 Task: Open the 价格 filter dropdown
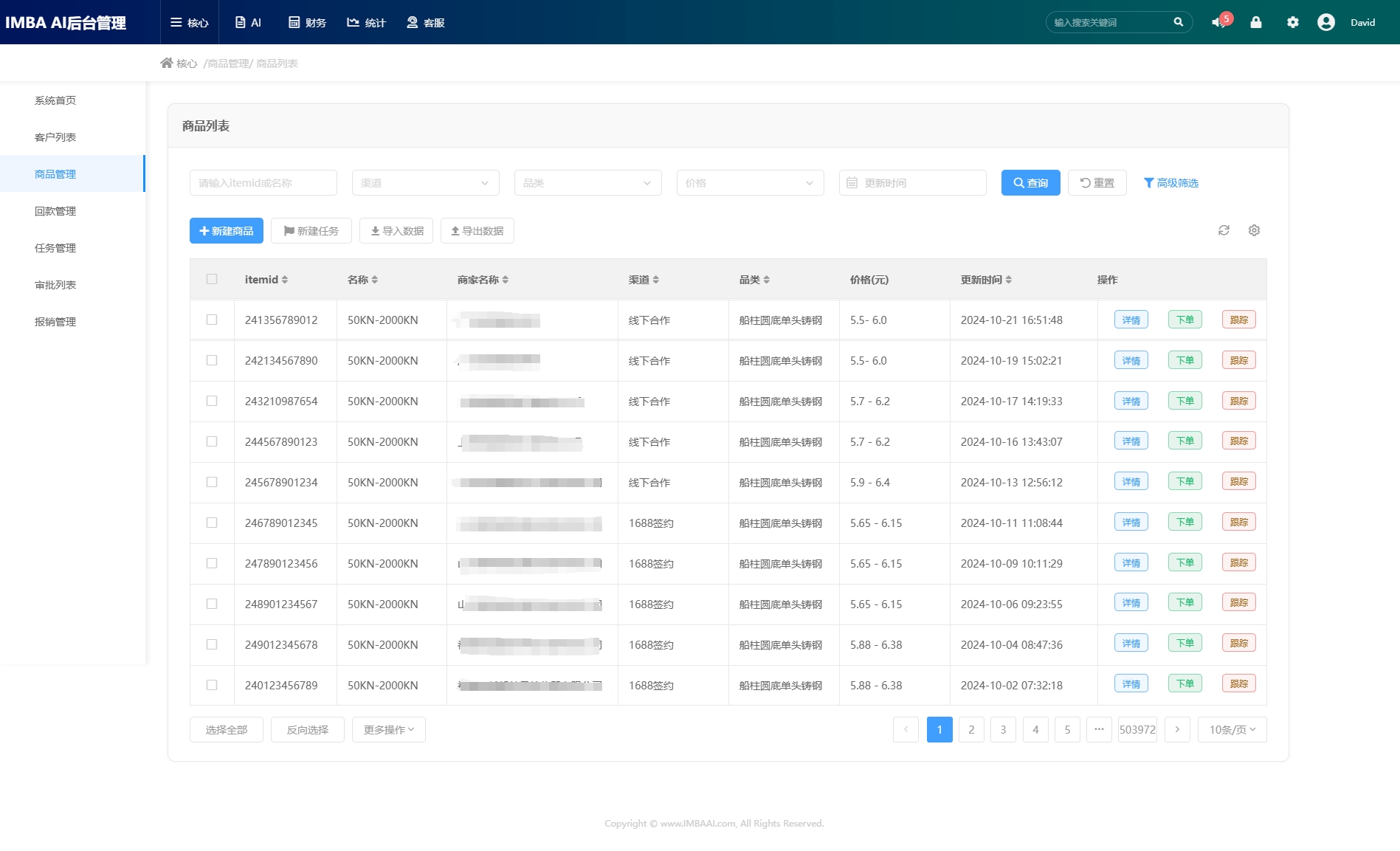pos(750,182)
